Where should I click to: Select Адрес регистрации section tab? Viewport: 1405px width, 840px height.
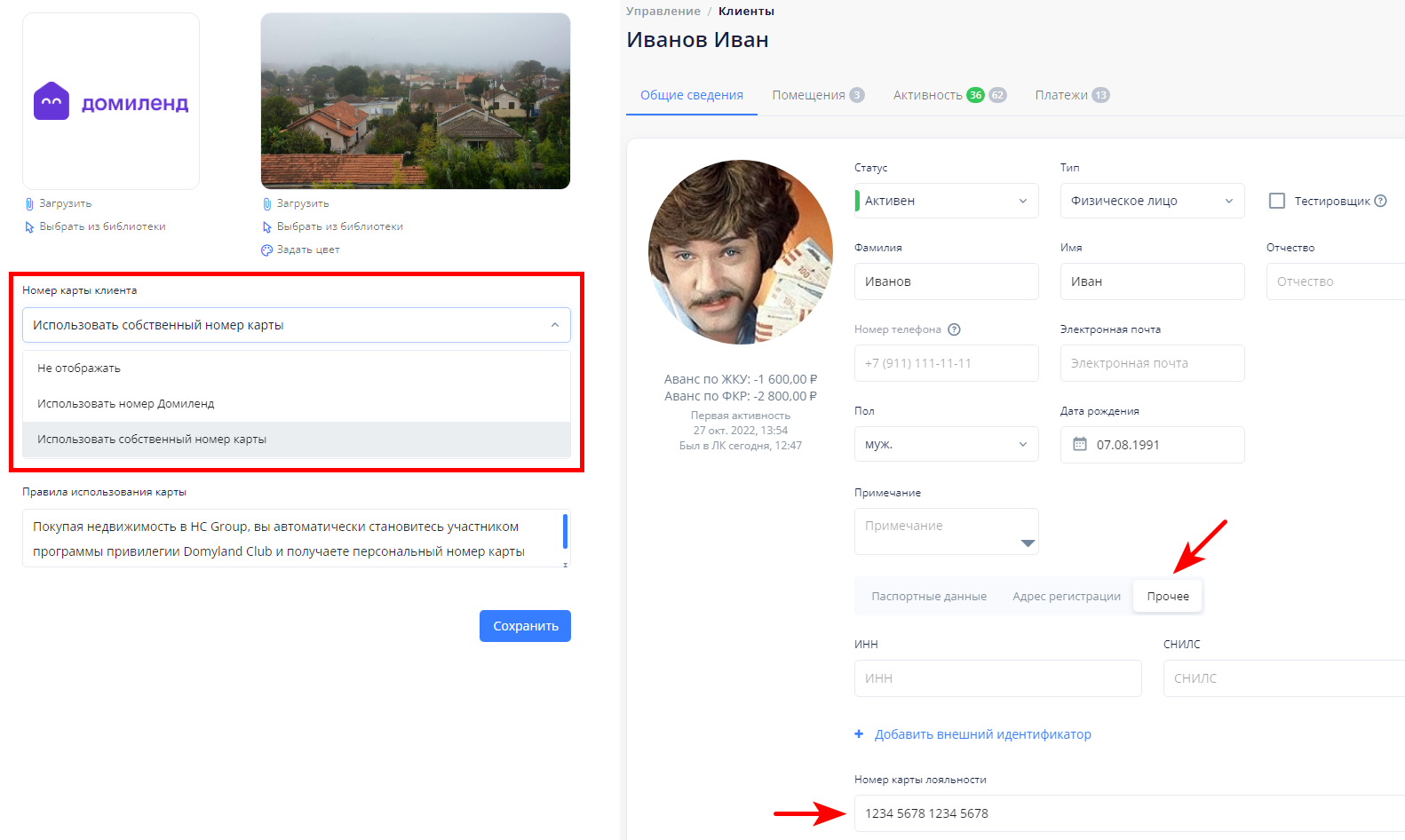(1067, 597)
